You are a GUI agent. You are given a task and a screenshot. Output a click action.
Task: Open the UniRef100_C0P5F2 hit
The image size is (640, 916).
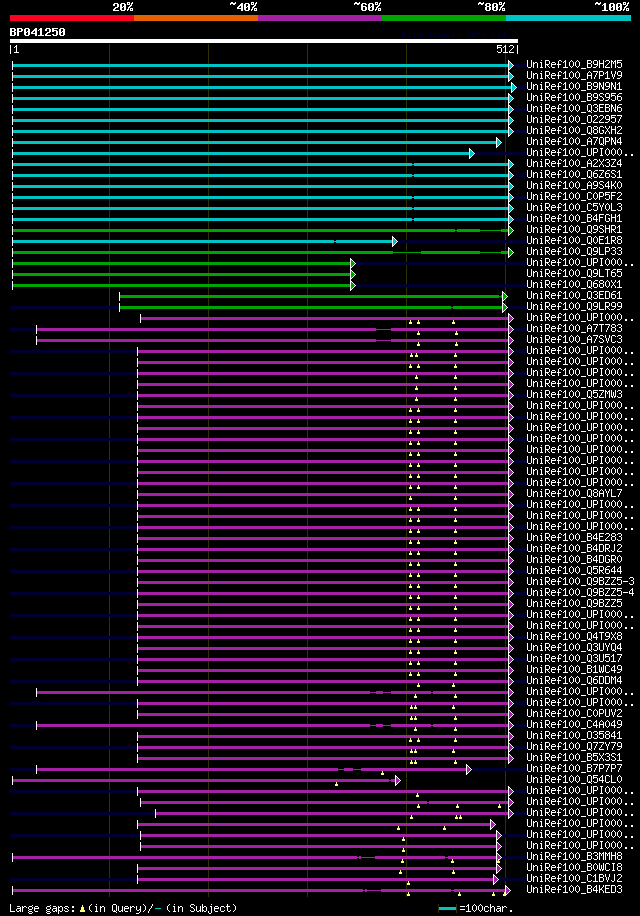(x=574, y=196)
